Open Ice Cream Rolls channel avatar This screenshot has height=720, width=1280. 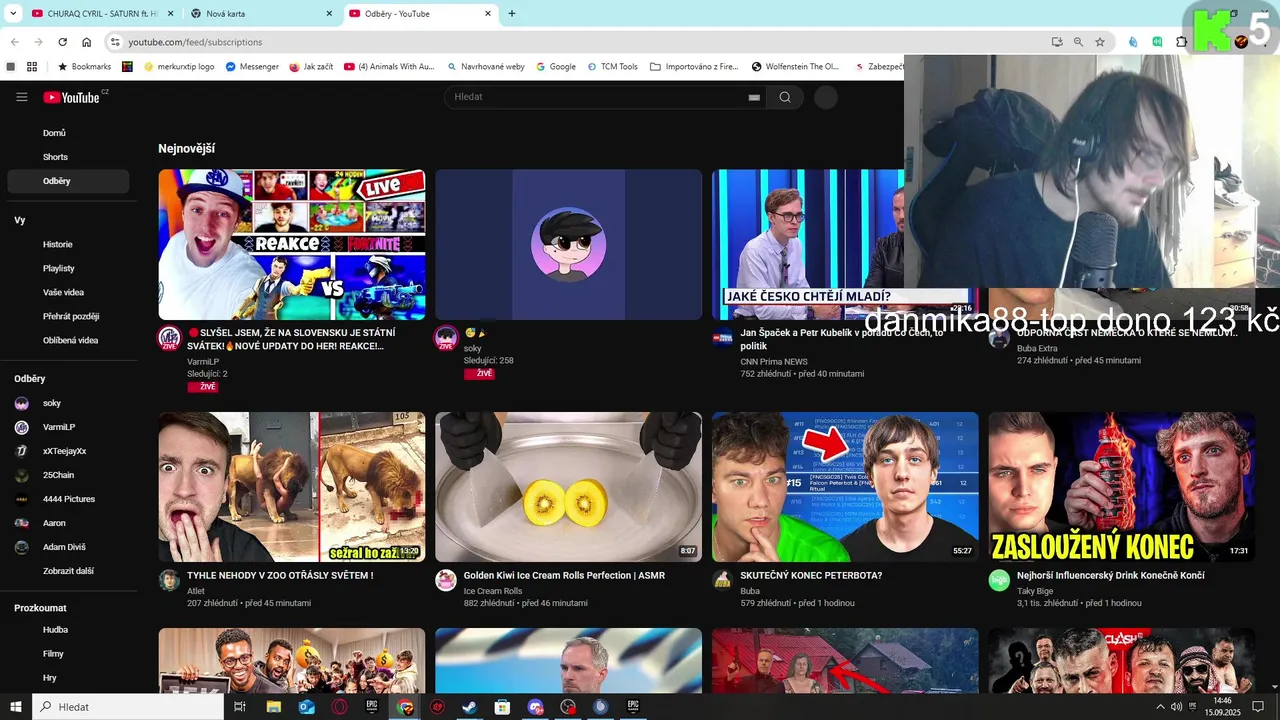446,581
